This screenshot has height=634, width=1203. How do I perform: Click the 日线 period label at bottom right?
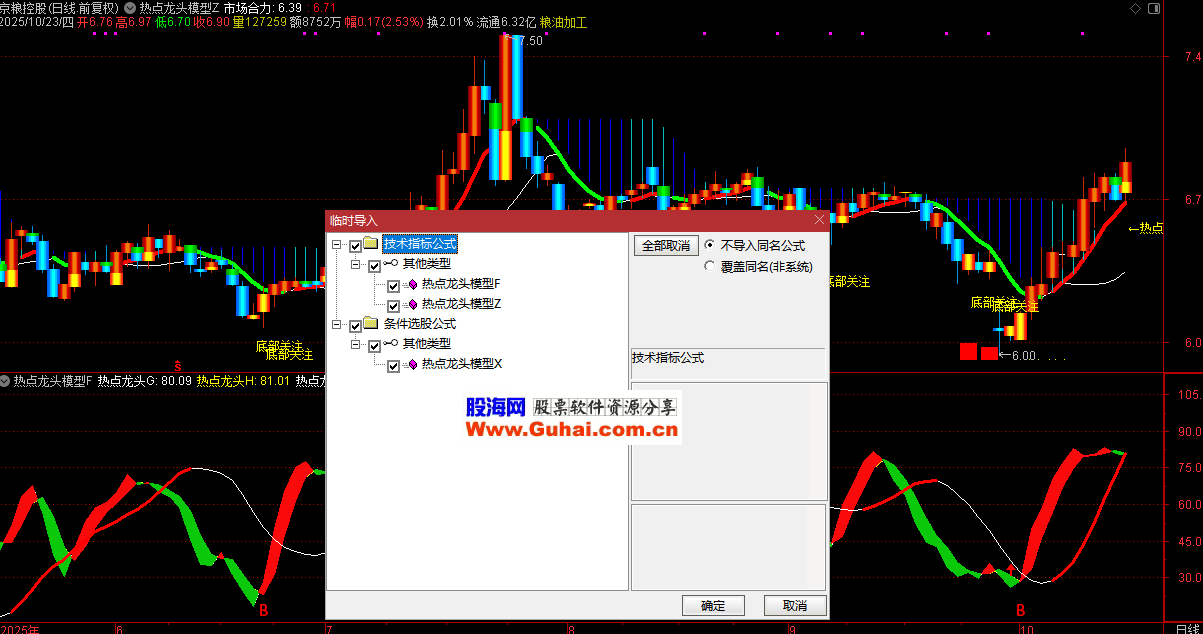point(1187,627)
